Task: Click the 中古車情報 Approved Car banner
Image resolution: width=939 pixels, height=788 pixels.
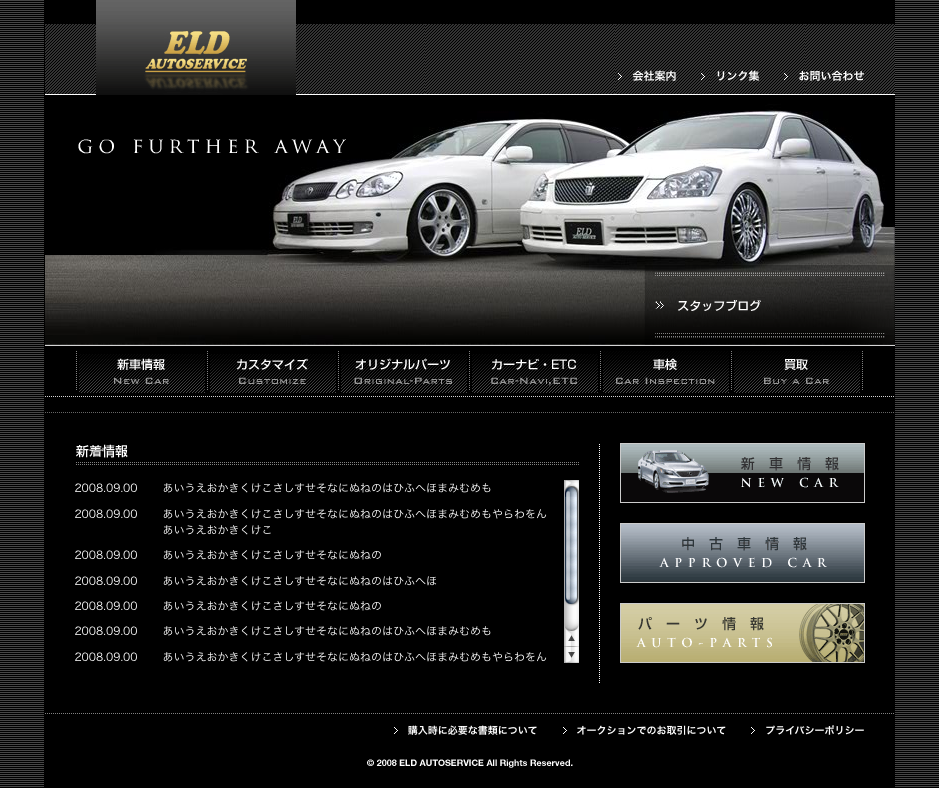Action: click(742, 553)
